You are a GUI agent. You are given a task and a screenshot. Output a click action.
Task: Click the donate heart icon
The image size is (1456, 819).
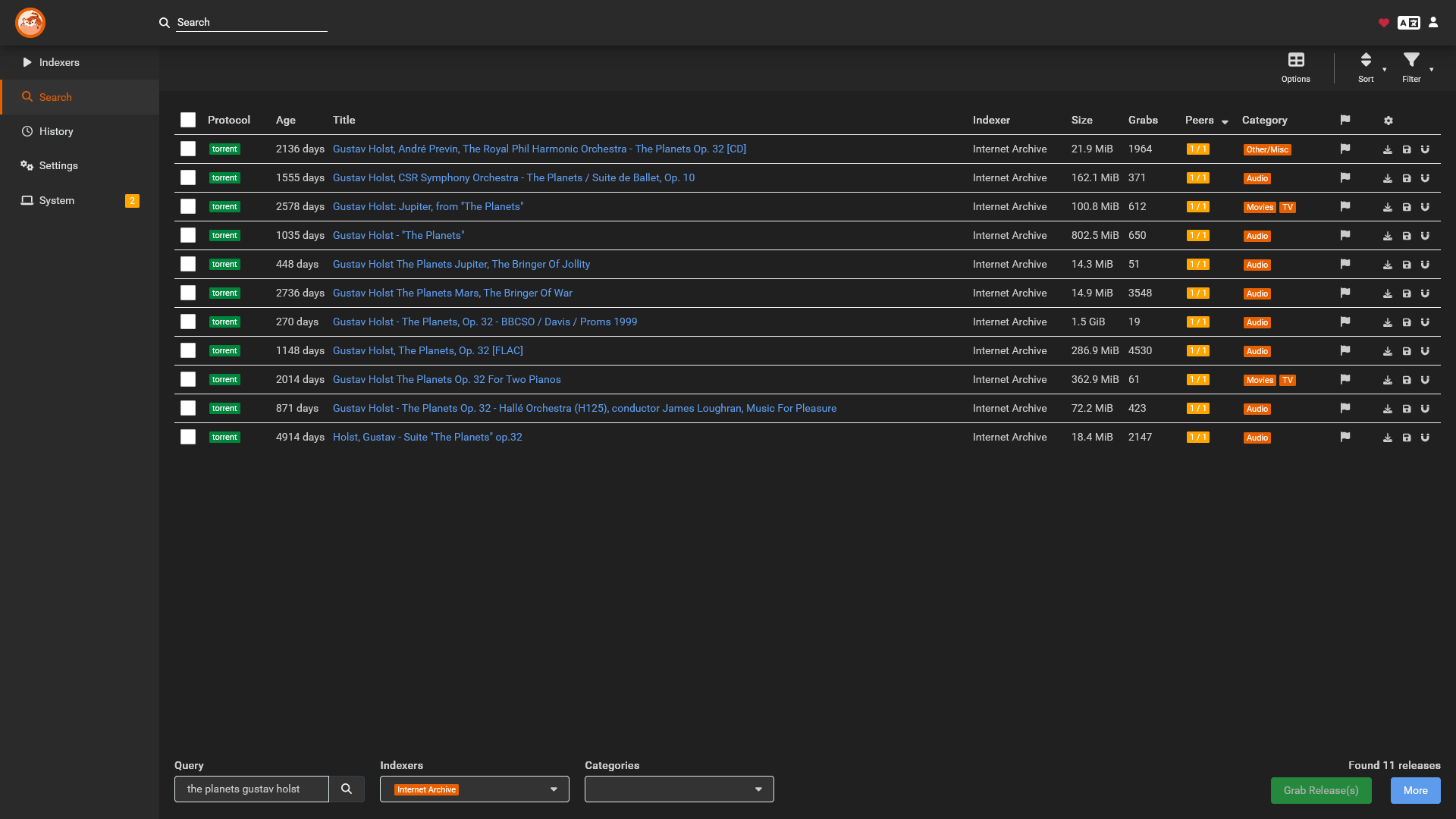pyautogui.click(x=1384, y=23)
